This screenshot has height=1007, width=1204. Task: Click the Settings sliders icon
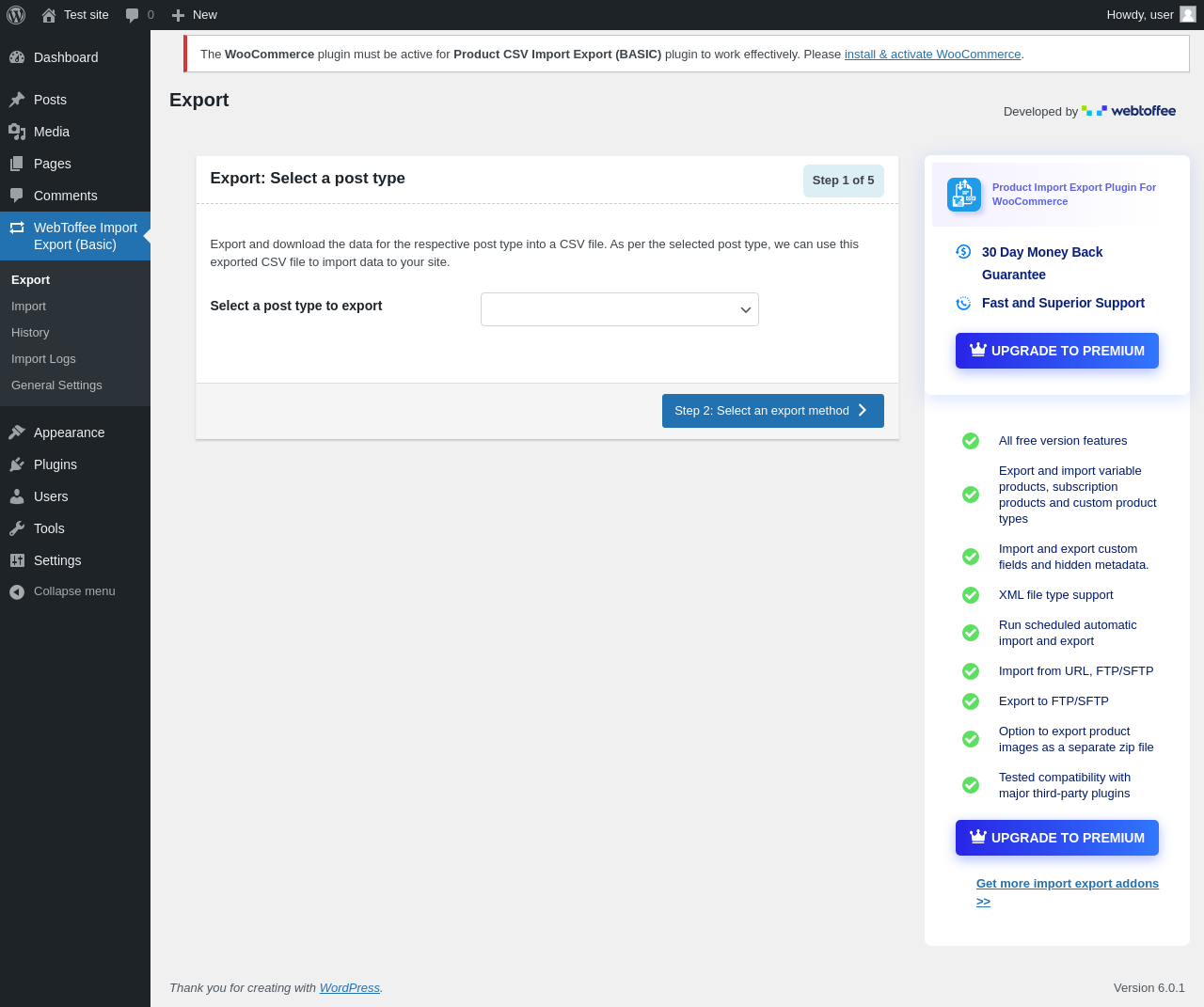click(17, 560)
